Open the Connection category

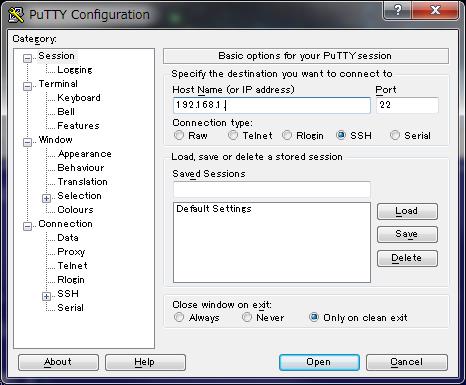pyautogui.click(x=65, y=224)
